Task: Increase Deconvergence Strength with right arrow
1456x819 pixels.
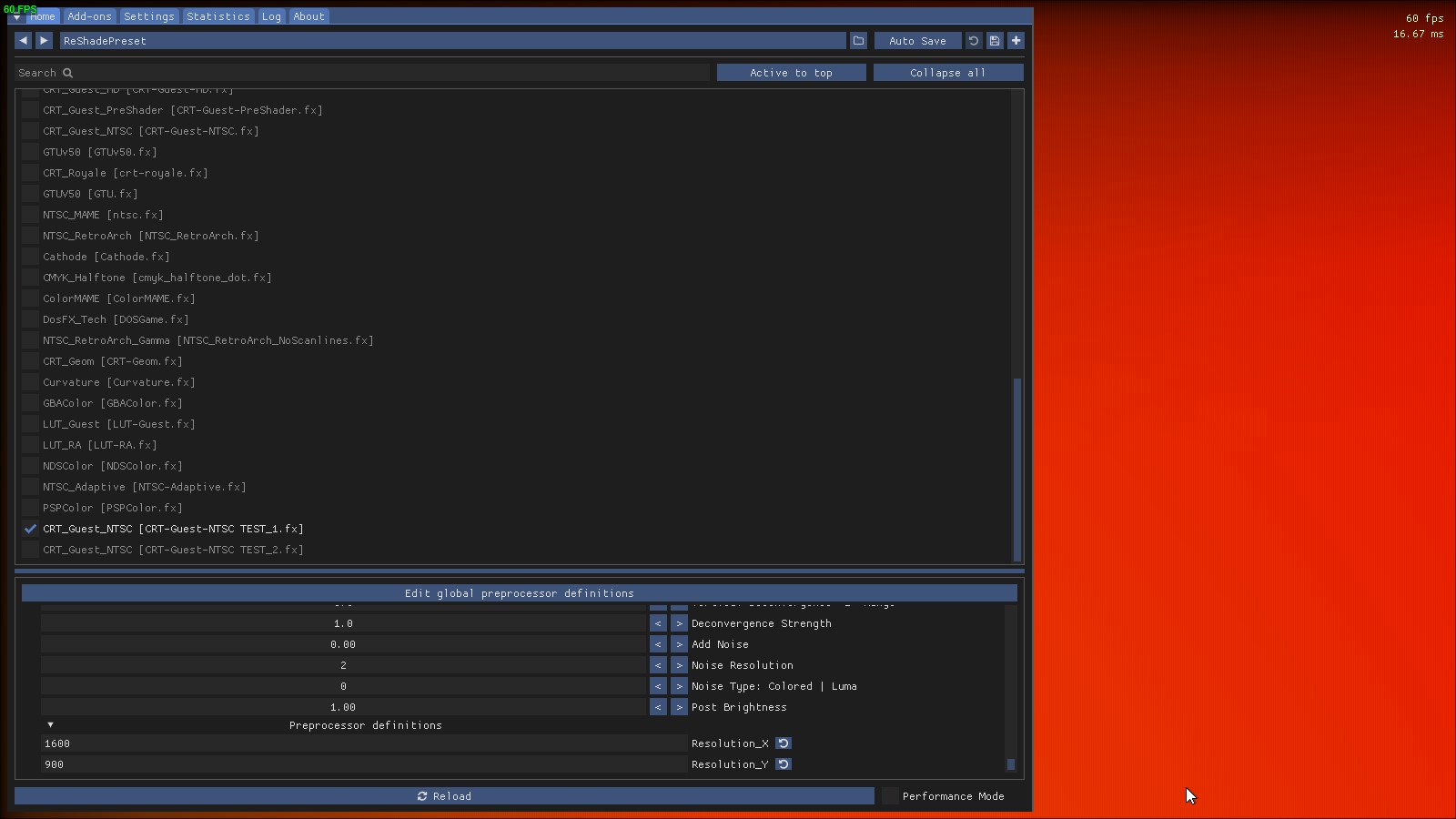Action: point(679,623)
